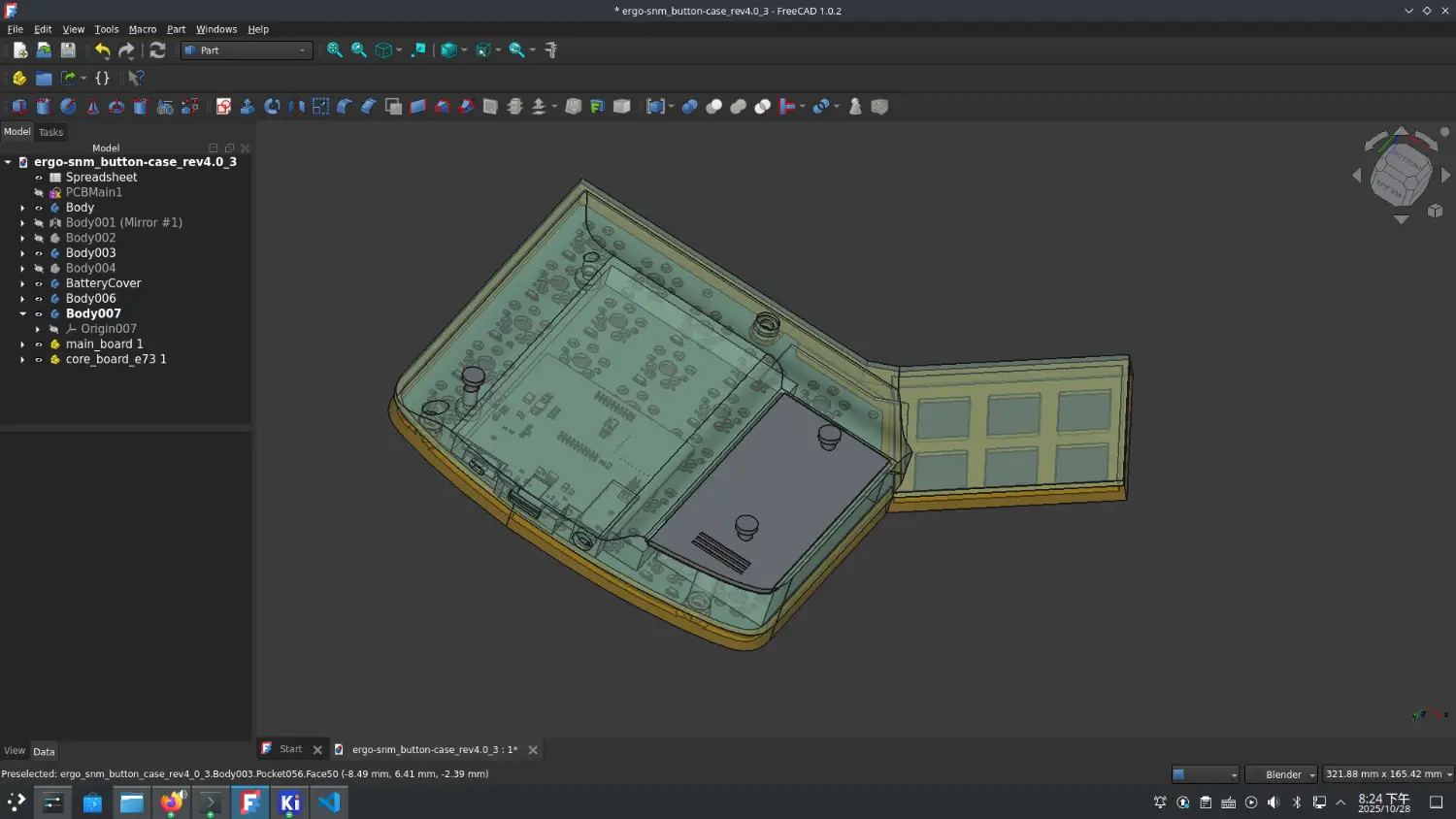The width and height of the screenshot is (1456, 819).
Task: Click the Part torus primitive icon
Action: (x=116, y=107)
